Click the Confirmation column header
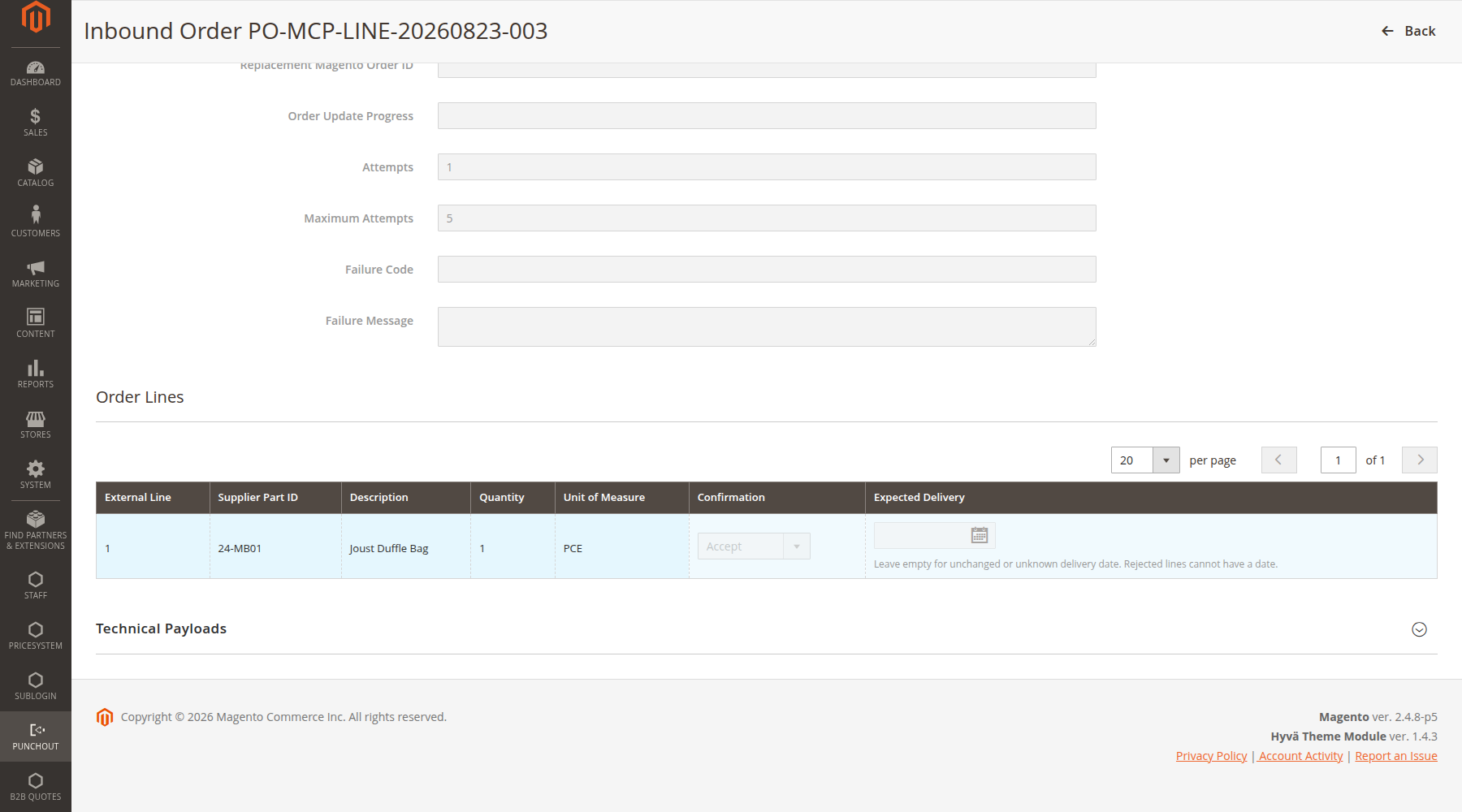 click(777, 498)
